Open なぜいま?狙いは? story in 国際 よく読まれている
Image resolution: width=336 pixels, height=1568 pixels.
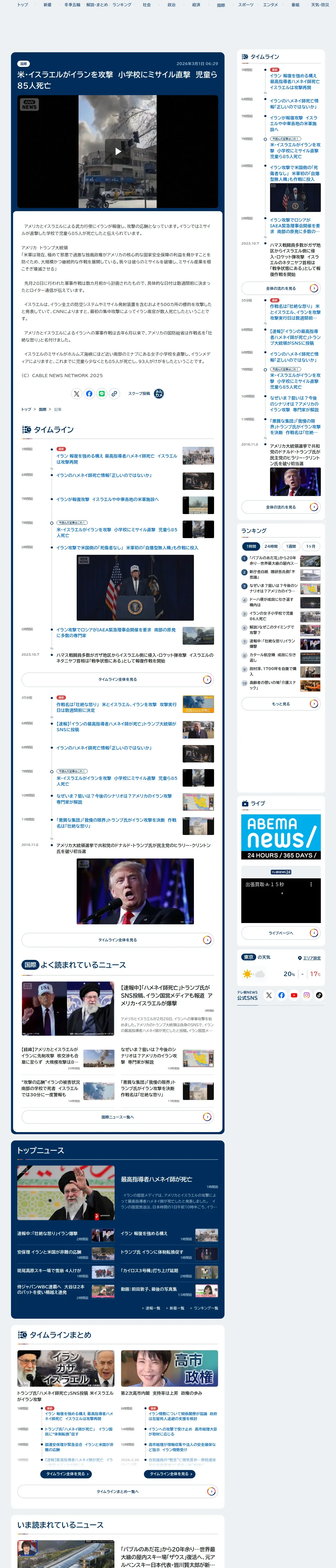(x=167, y=1058)
